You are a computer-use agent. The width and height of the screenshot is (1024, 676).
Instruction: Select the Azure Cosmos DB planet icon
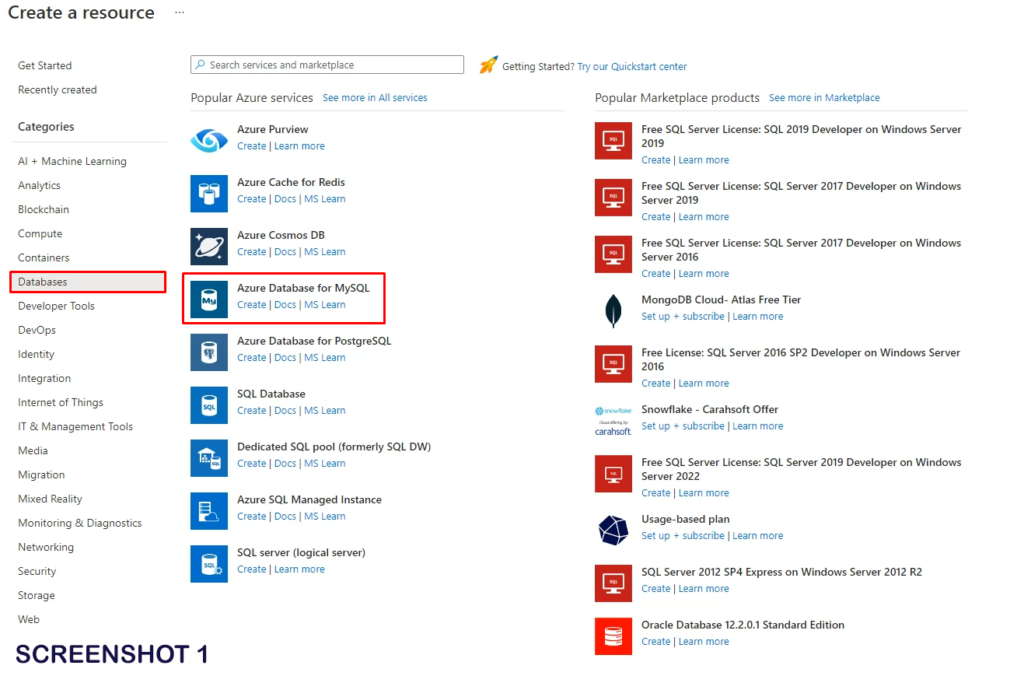point(209,246)
